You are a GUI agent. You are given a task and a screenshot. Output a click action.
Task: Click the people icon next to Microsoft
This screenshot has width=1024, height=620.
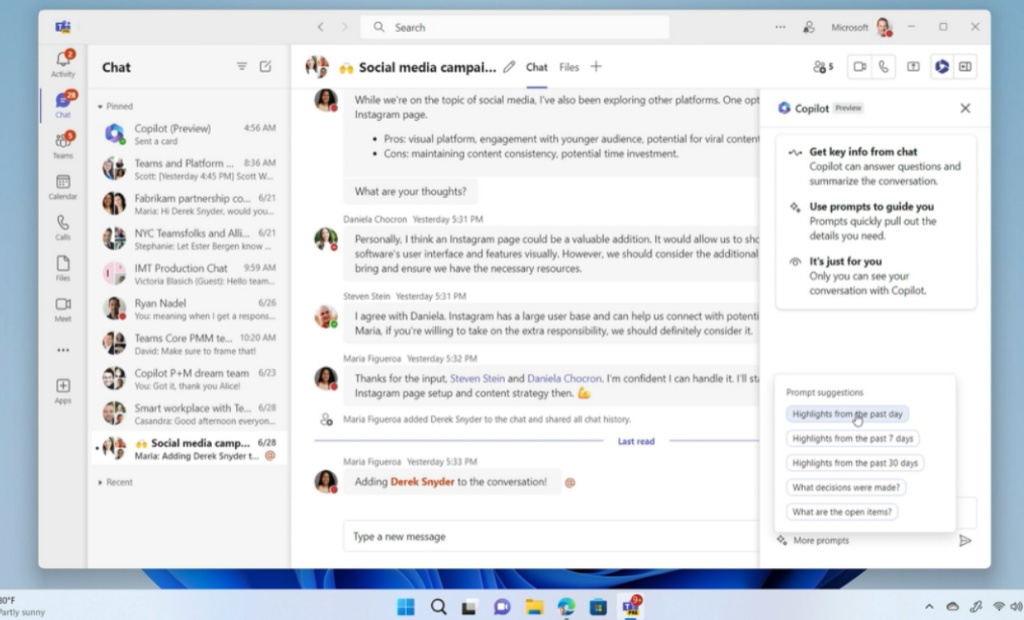pos(808,27)
